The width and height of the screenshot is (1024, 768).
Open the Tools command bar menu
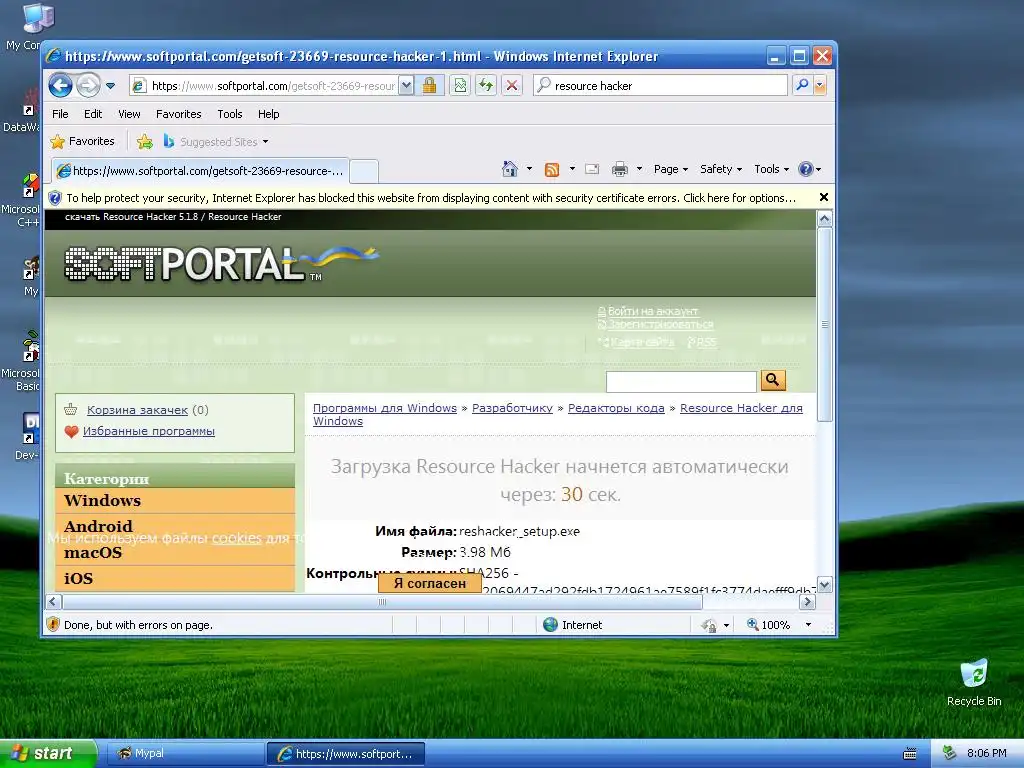[x=771, y=169]
